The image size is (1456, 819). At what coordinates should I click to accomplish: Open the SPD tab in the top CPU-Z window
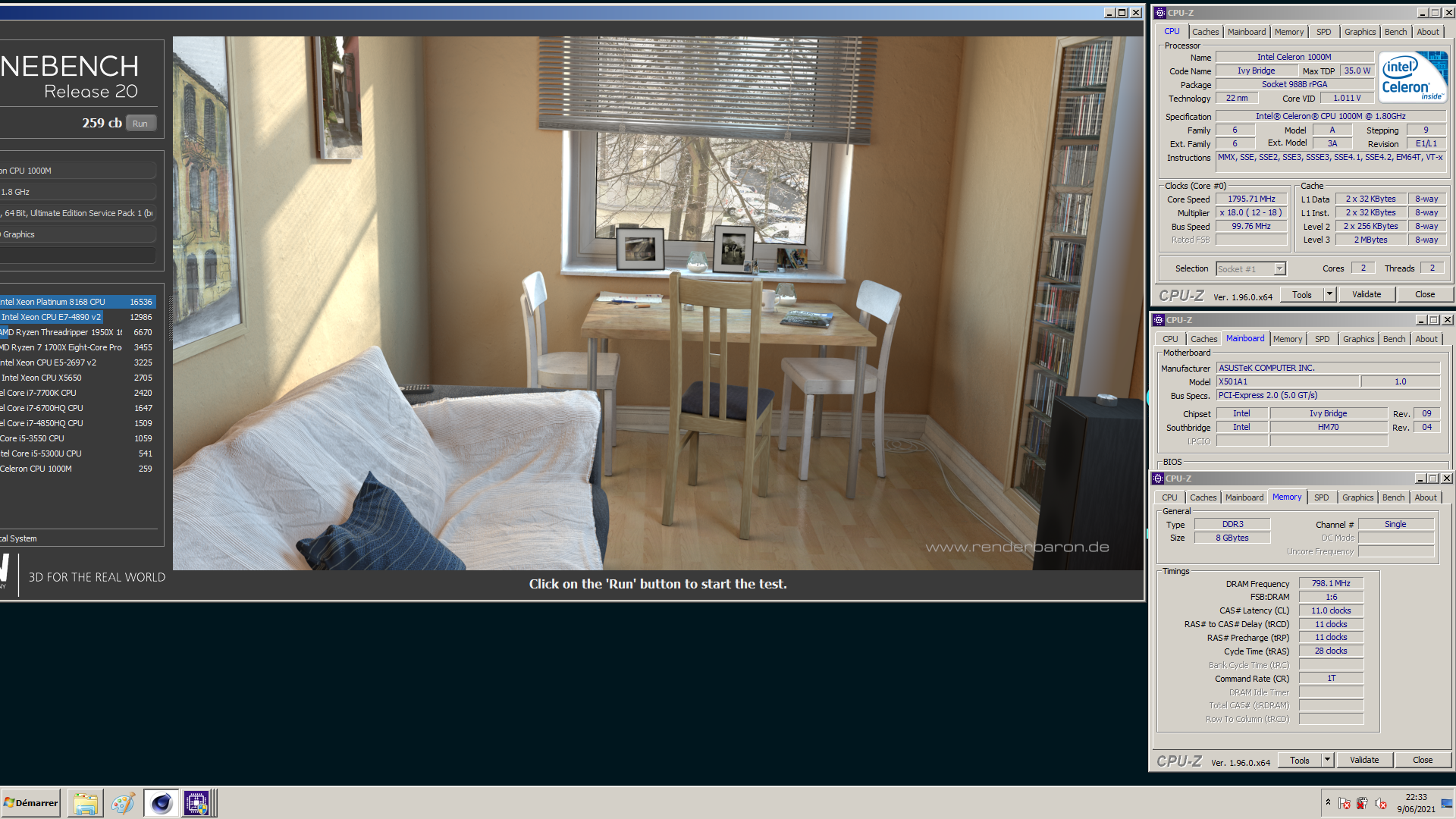click(x=1323, y=32)
